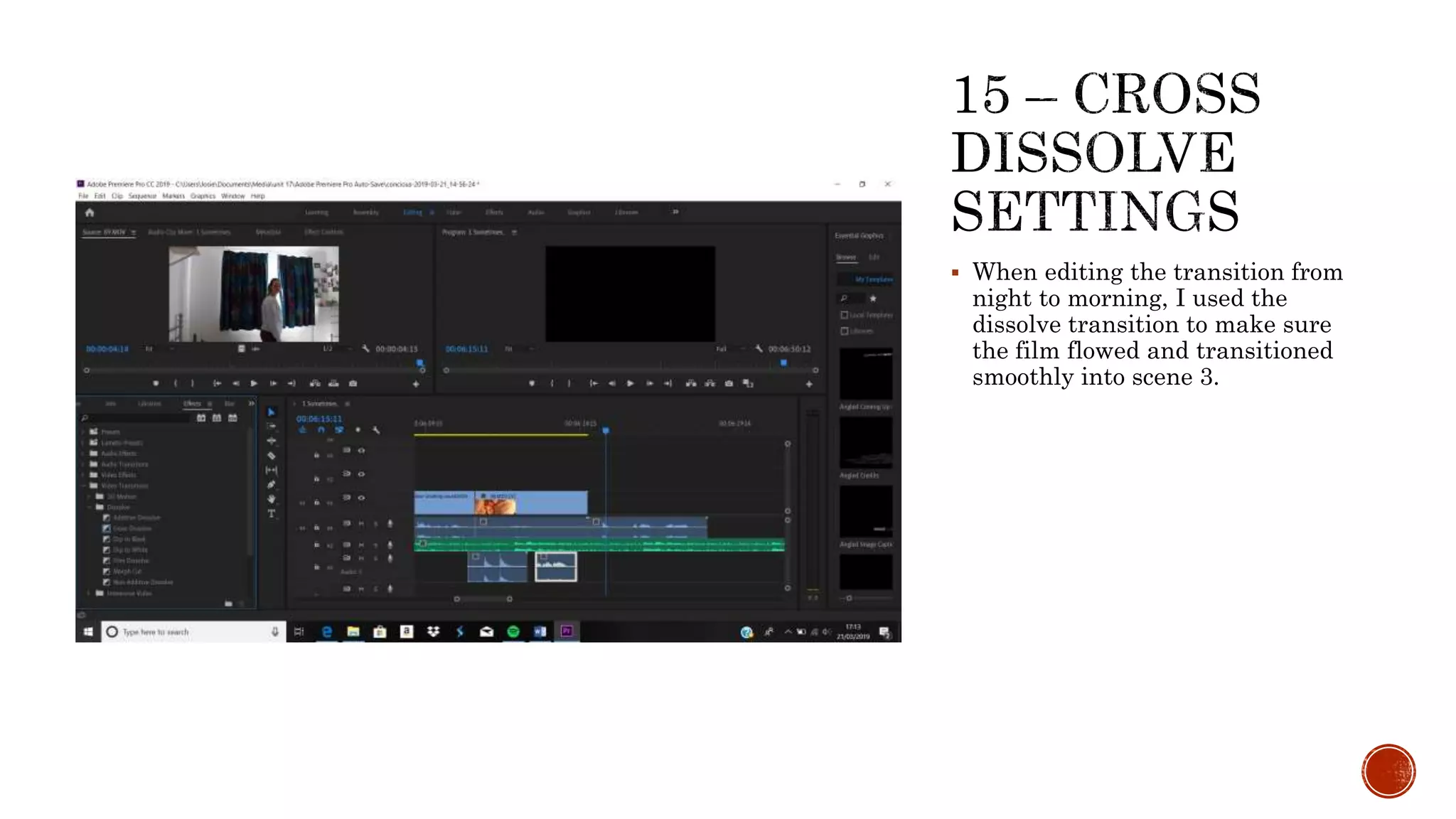Switch to the Effects panel tab

point(192,404)
